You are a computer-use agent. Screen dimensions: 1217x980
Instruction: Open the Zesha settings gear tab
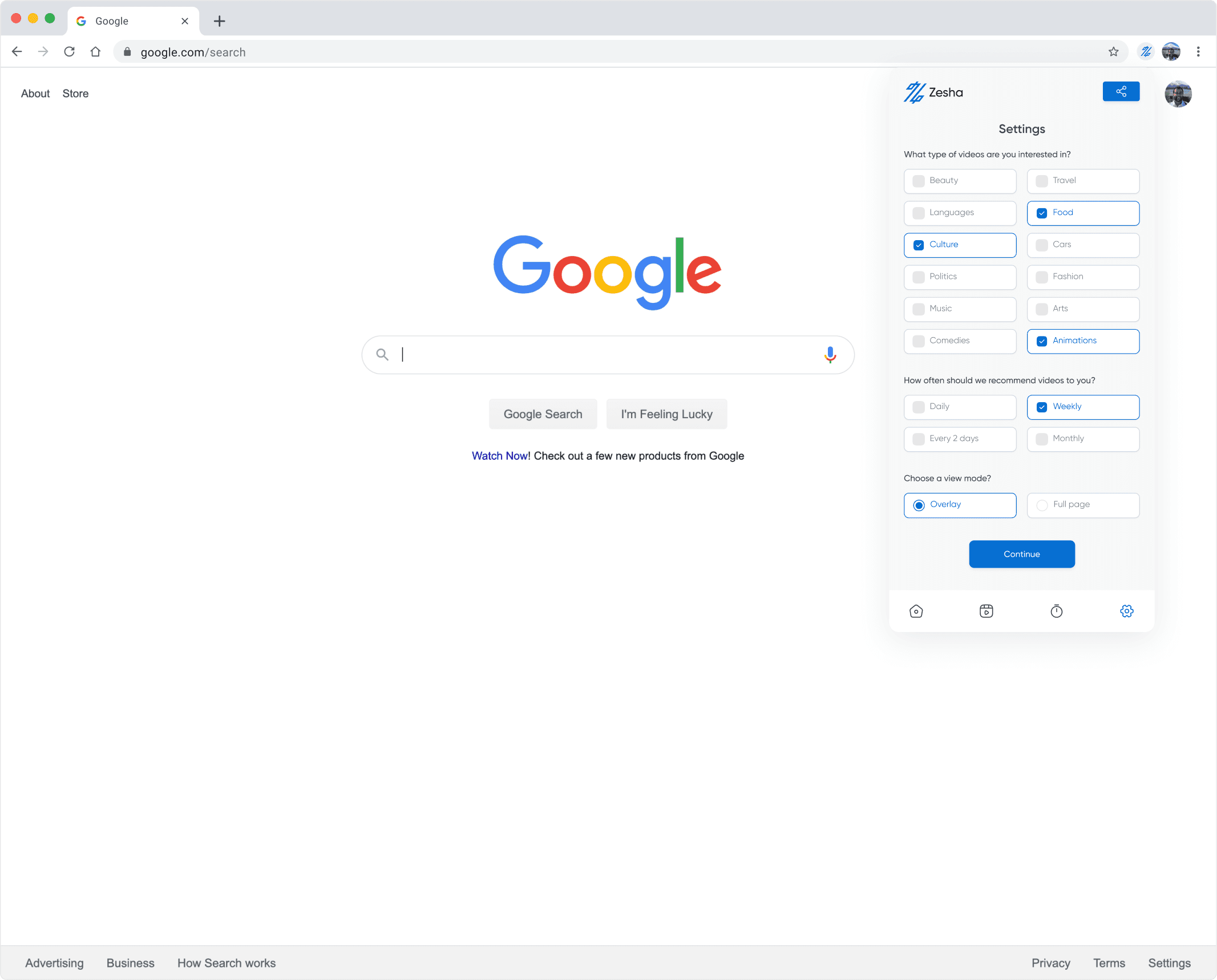(1126, 611)
